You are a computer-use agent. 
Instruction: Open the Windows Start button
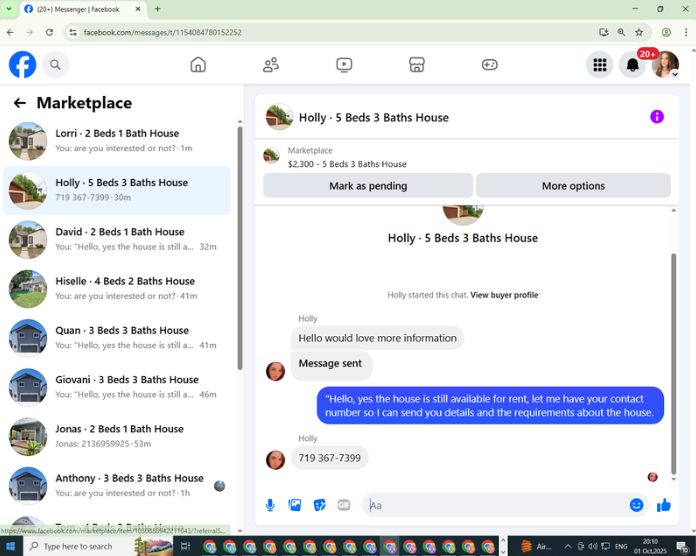click(11, 546)
